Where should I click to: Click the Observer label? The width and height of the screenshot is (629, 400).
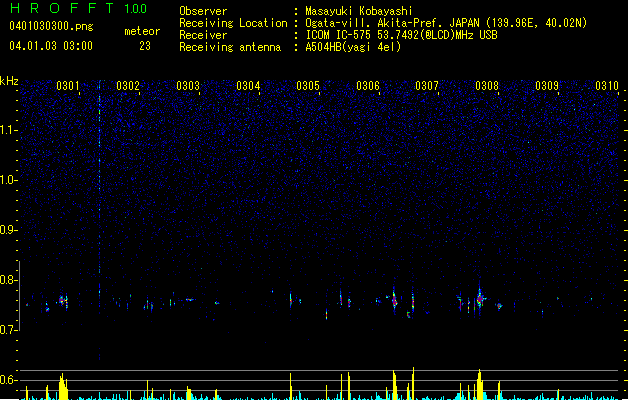(x=203, y=11)
